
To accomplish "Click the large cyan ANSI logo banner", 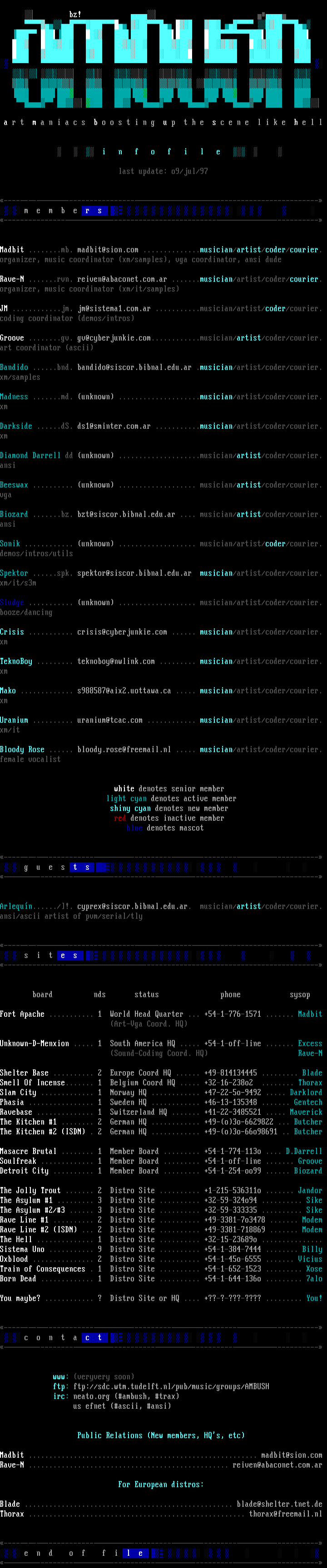I will point(163,61).
